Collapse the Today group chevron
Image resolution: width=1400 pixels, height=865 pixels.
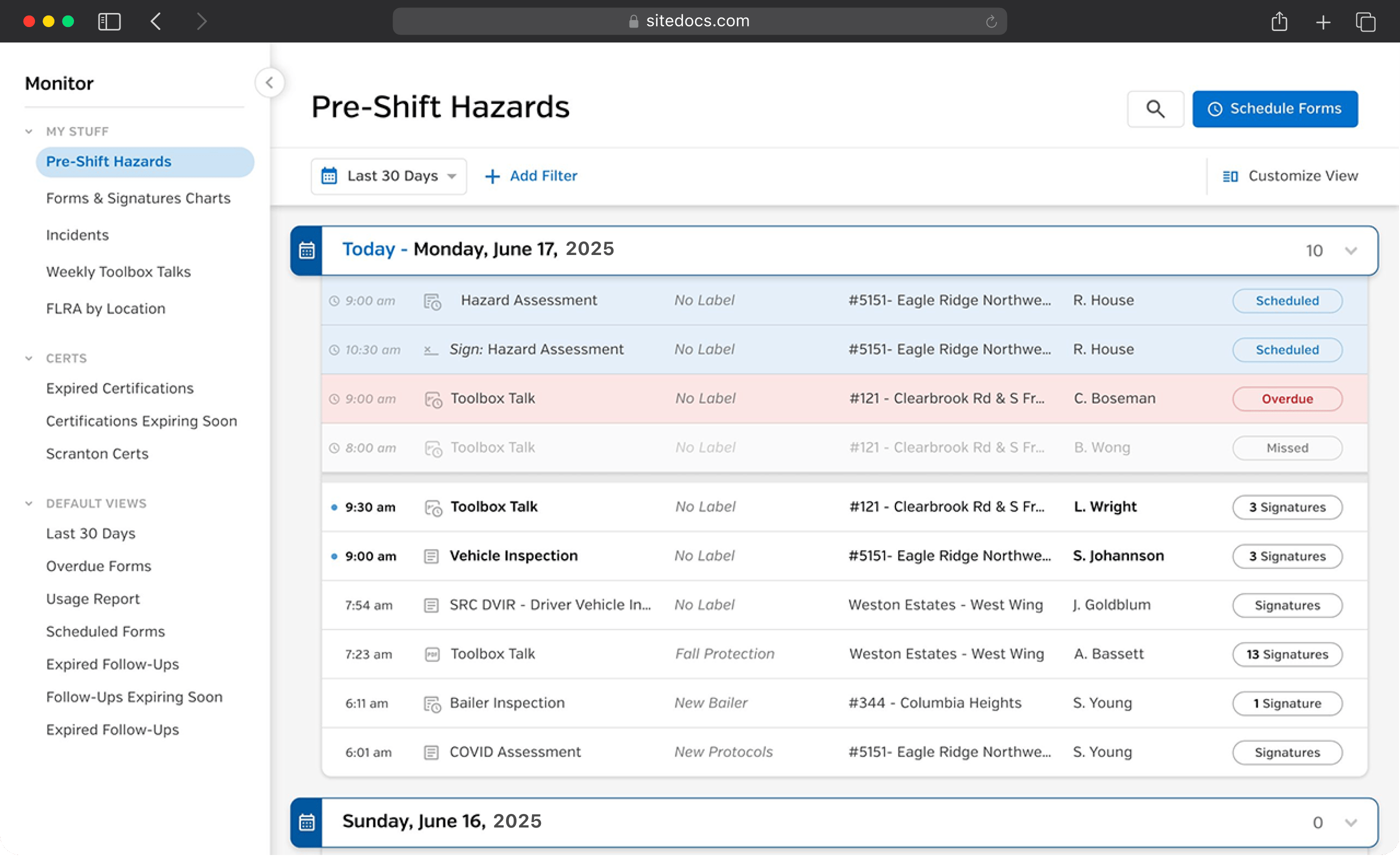[x=1351, y=250]
